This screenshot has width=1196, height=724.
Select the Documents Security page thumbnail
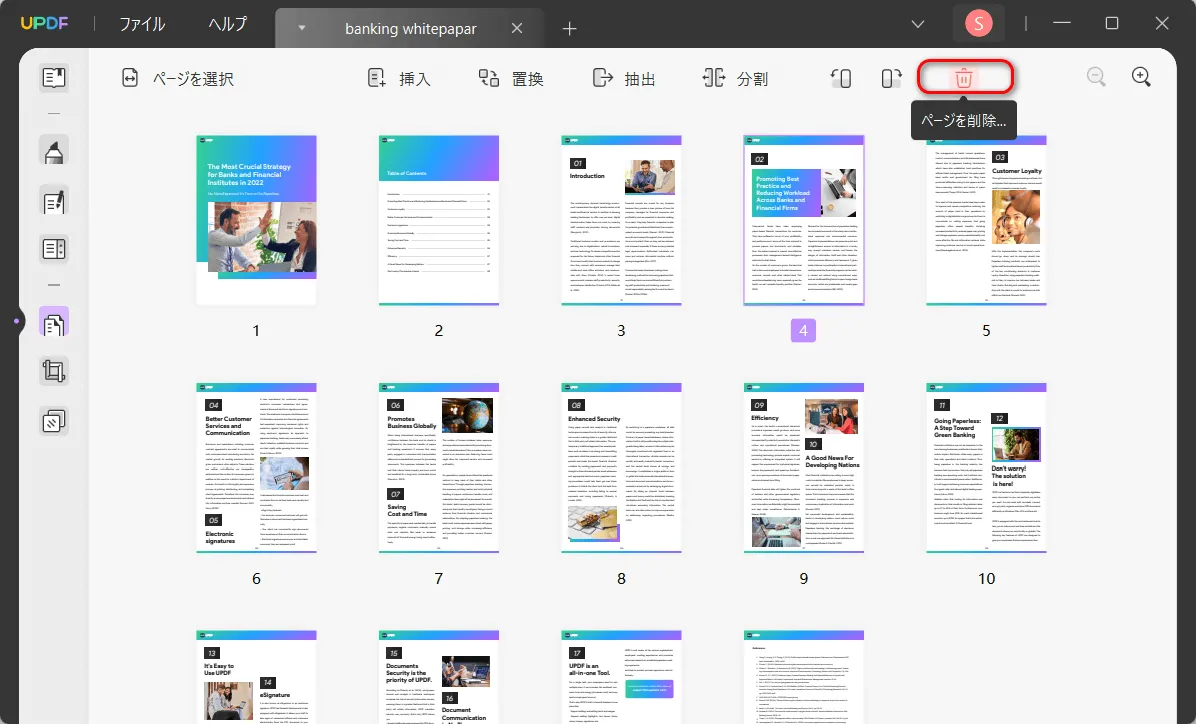(439, 677)
